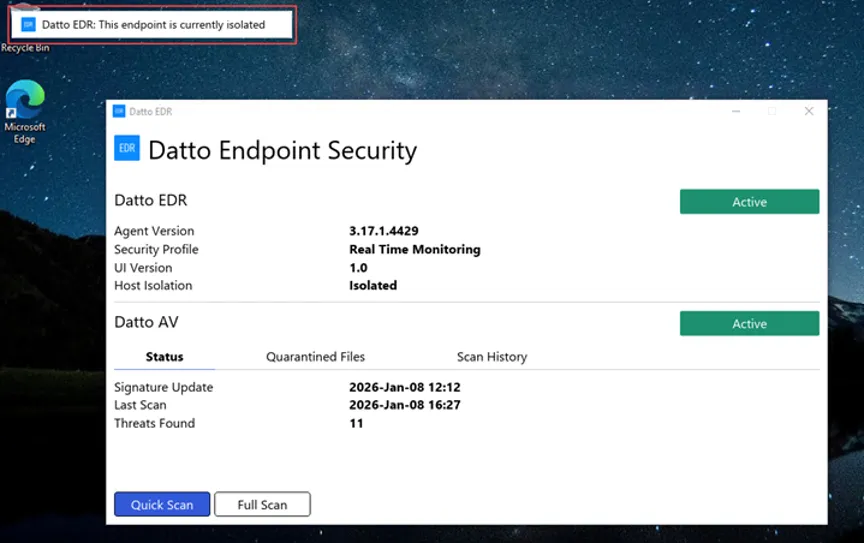The image size is (864, 544).
Task: Open the Quarantined Files tab
Action: click(x=315, y=357)
